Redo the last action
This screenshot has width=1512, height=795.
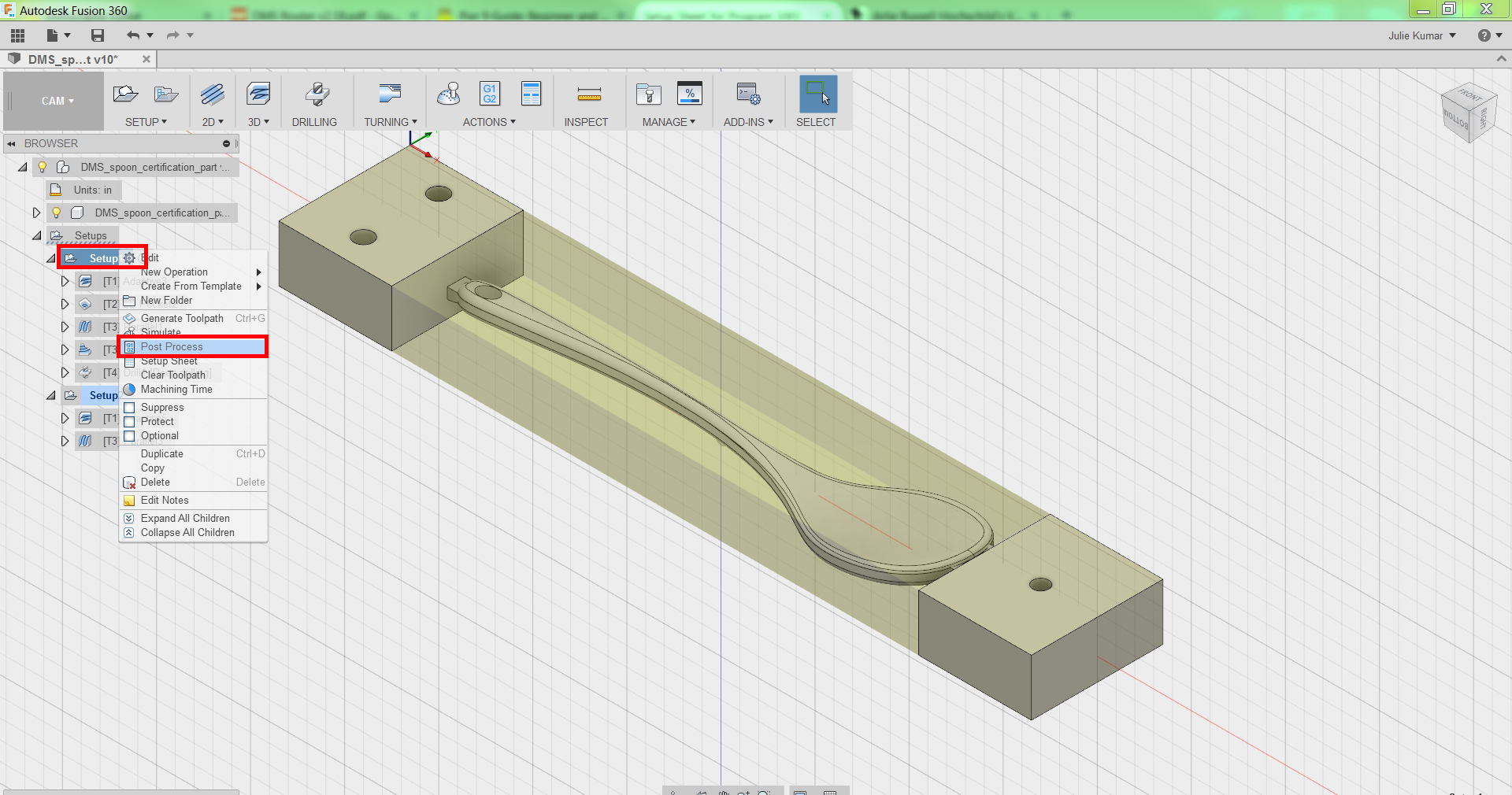[172, 35]
